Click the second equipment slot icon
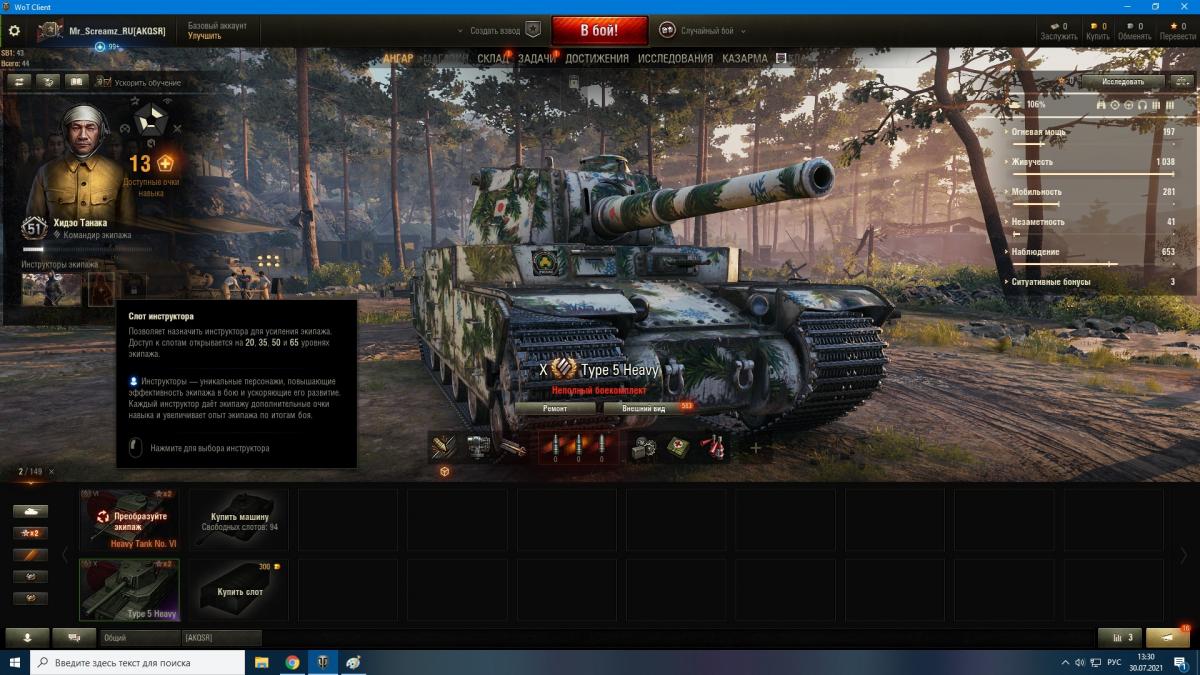This screenshot has width=1200, height=675. (478, 447)
